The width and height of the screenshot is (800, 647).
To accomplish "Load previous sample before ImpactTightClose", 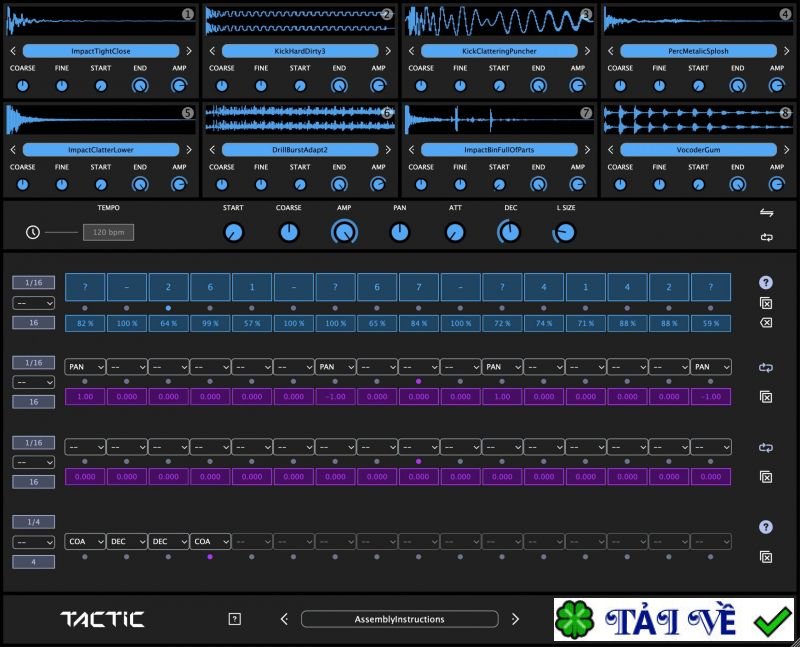I will (13, 51).
